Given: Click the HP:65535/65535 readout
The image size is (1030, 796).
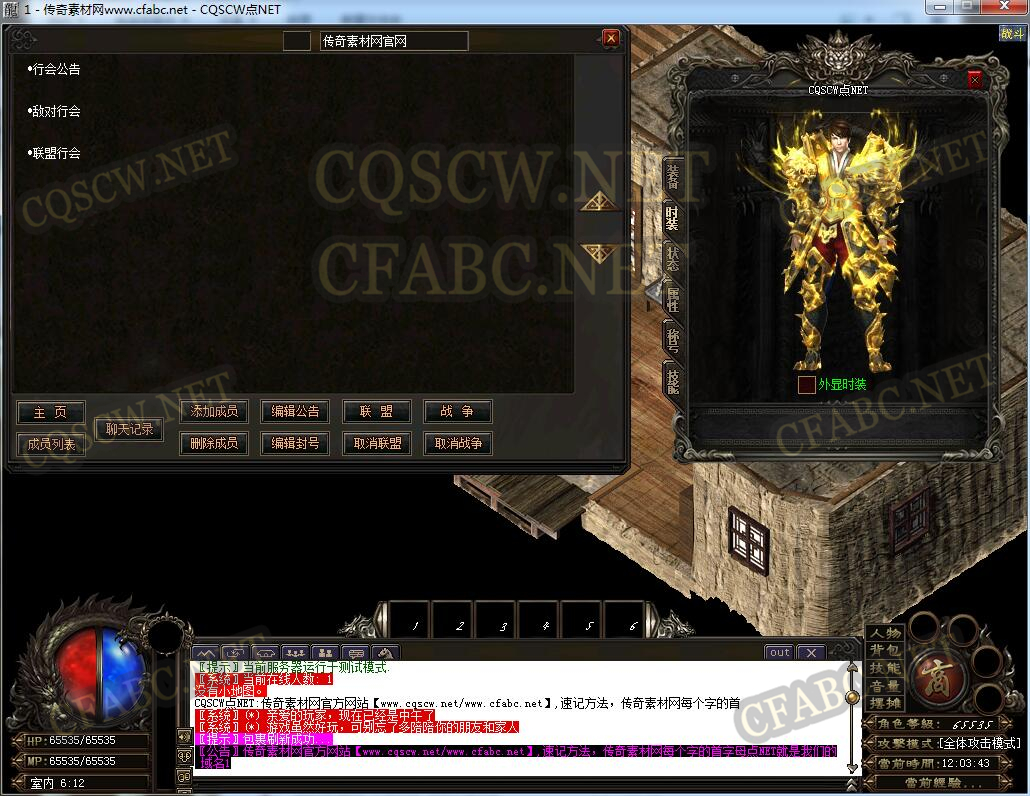Looking at the screenshot, I should [x=71, y=740].
